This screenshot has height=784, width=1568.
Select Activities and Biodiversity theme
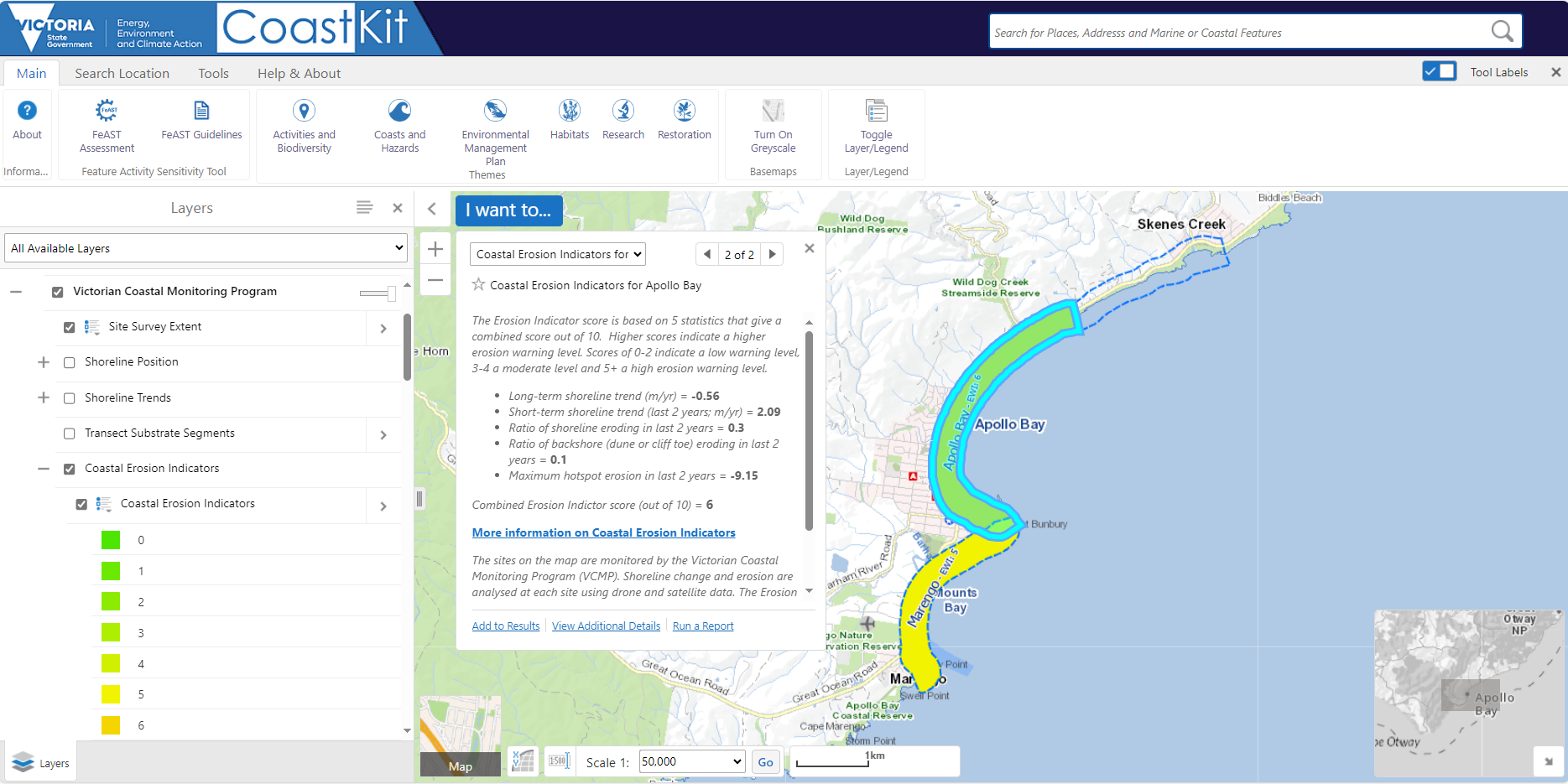304,126
